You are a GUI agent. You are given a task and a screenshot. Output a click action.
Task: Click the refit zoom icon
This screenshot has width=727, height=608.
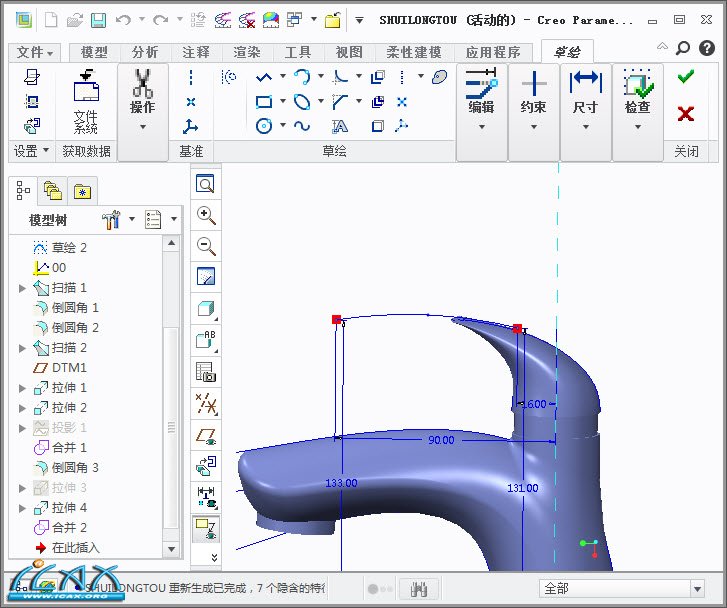pos(206,184)
